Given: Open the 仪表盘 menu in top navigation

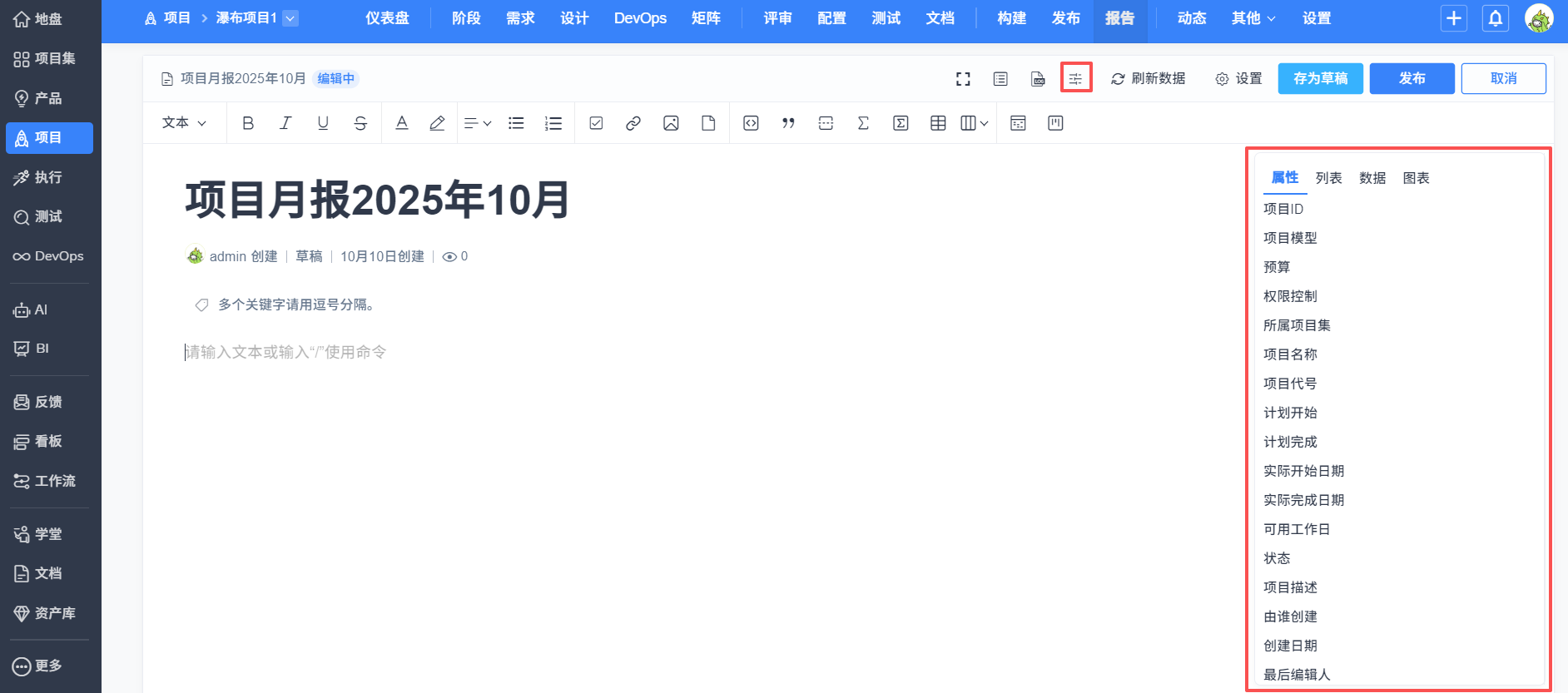Looking at the screenshot, I should pos(387,18).
